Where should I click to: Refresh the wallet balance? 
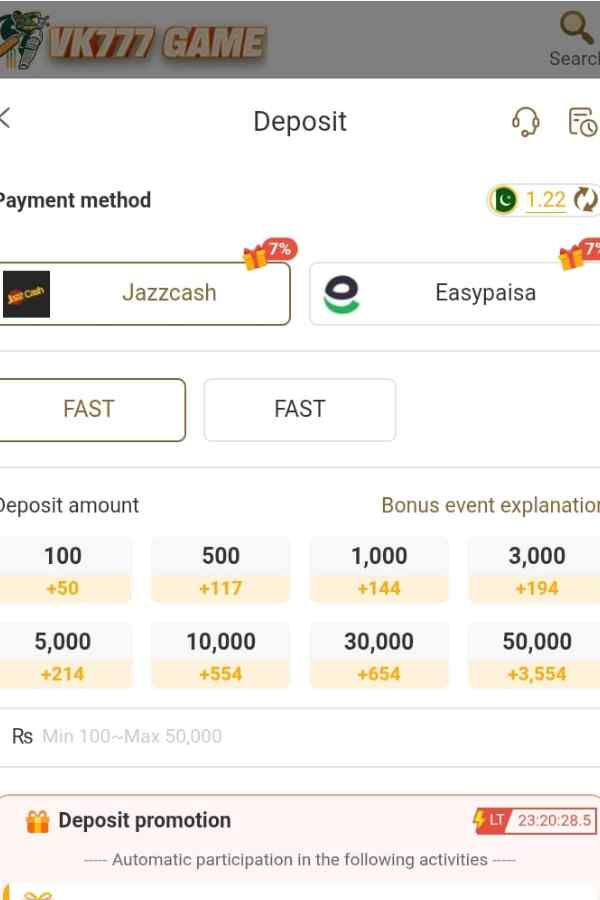(x=585, y=200)
